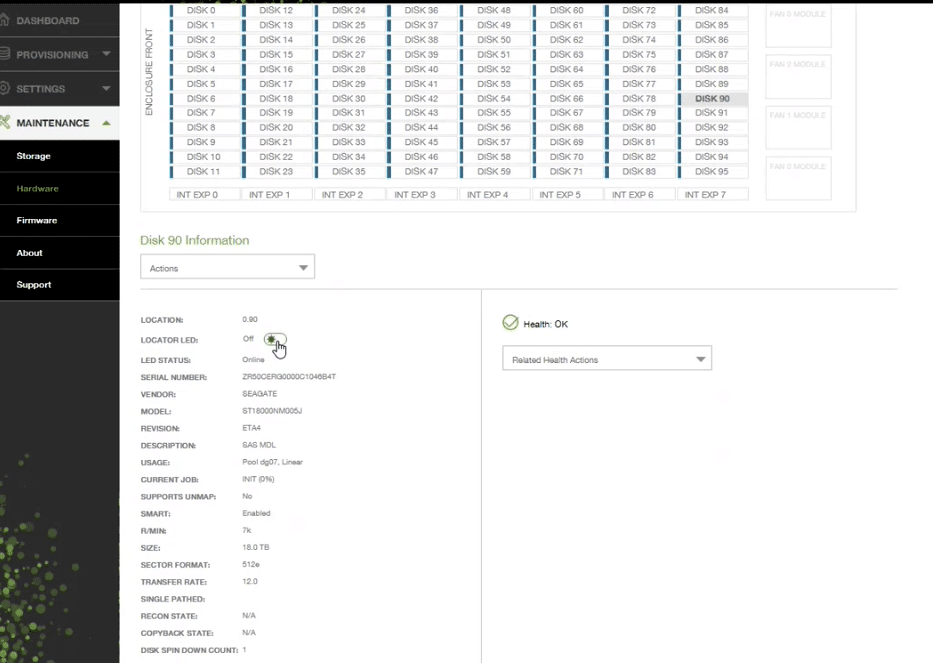Image resolution: width=933 pixels, height=663 pixels.
Task: Select DISK 54 slot
Action: coord(495,99)
